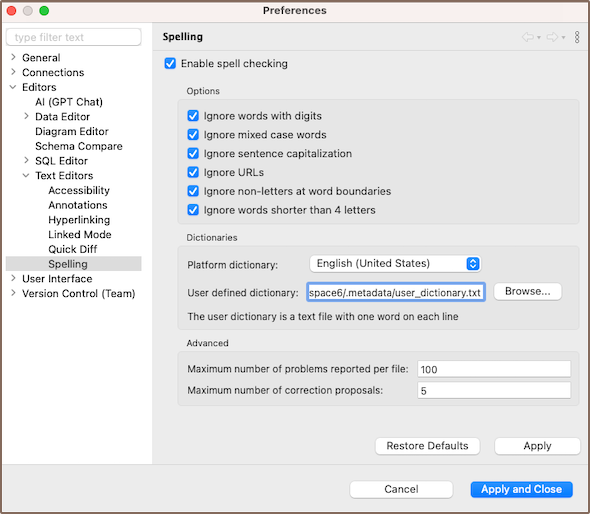Uncheck Ignore mixed case words
Viewport: 590px width, 514px height.
193,134
